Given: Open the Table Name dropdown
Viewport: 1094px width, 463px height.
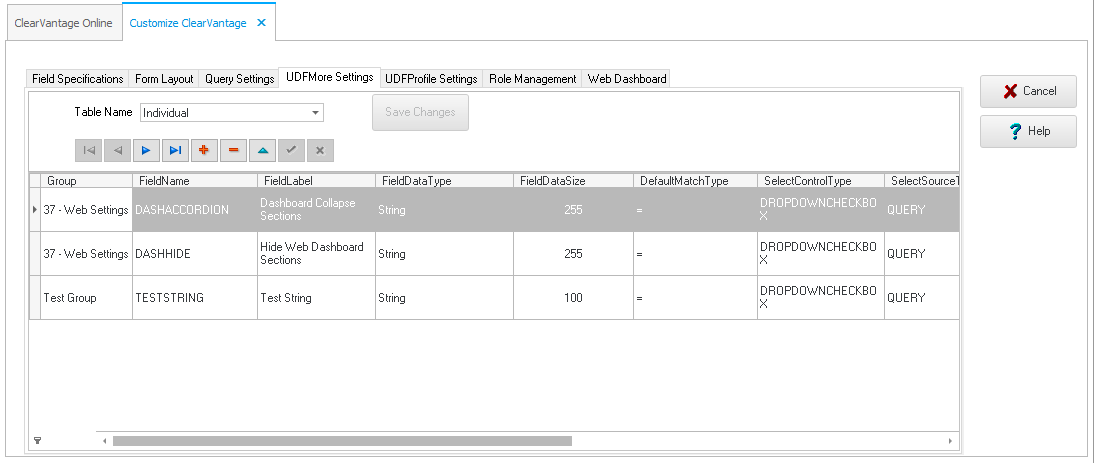Looking at the screenshot, I should 315,112.
